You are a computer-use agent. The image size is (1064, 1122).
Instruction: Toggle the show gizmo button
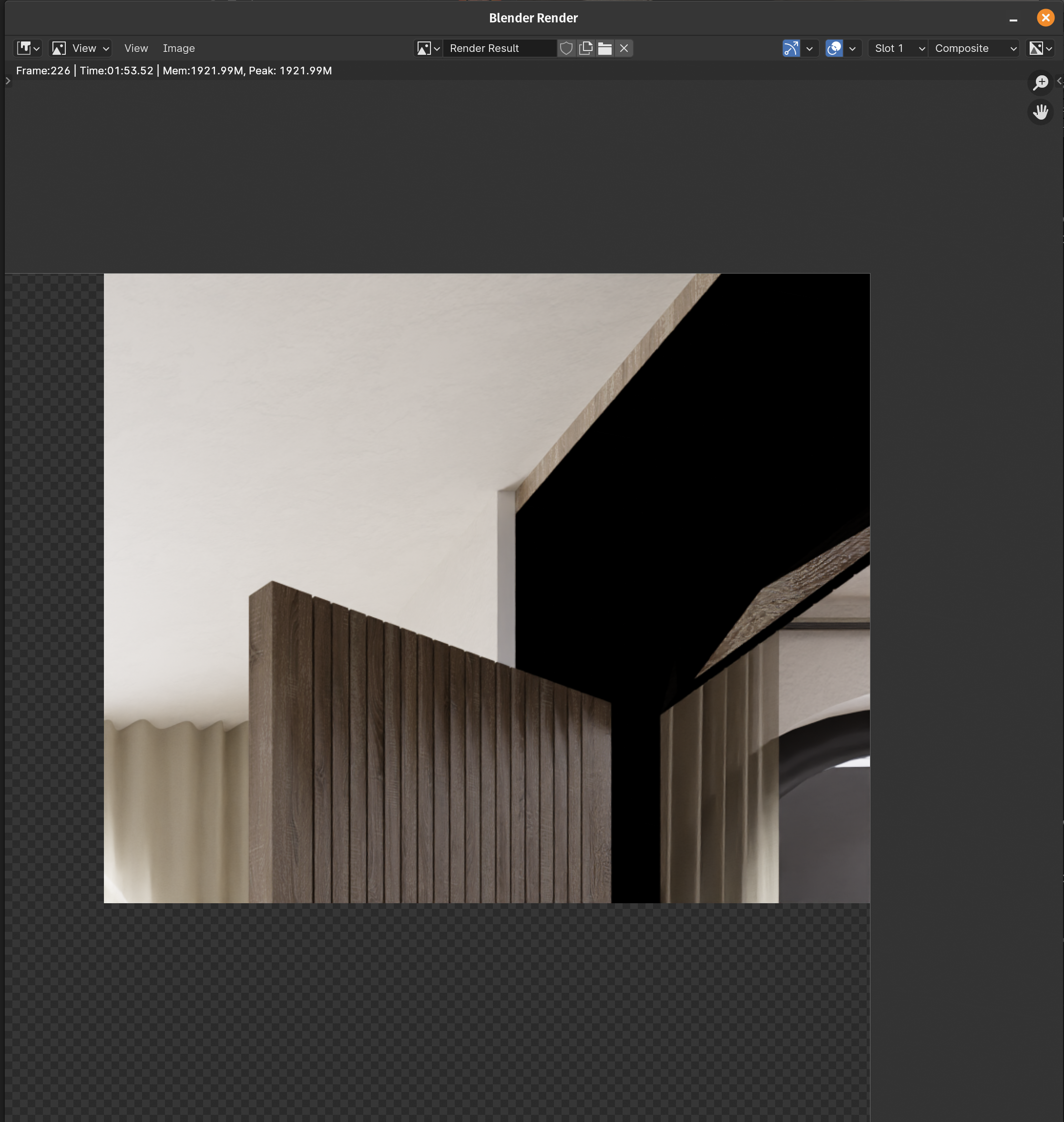click(x=791, y=48)
